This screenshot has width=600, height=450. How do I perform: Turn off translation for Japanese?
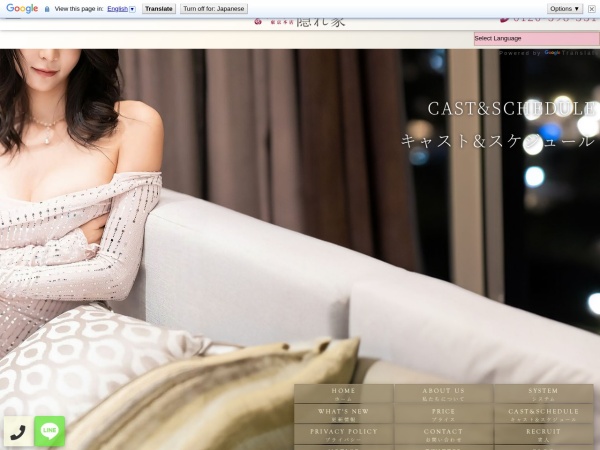(214, 9)
